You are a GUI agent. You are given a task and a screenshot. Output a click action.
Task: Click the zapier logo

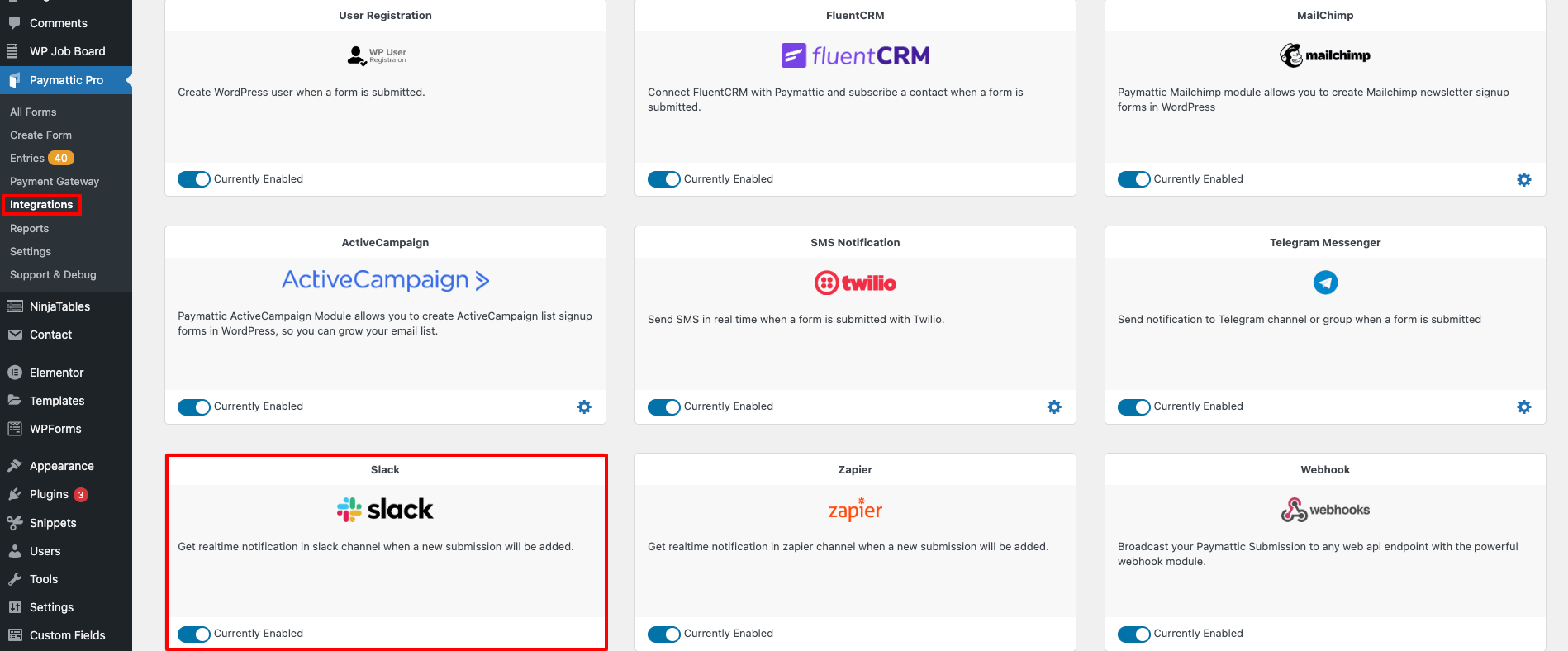[x=855, y=510]
